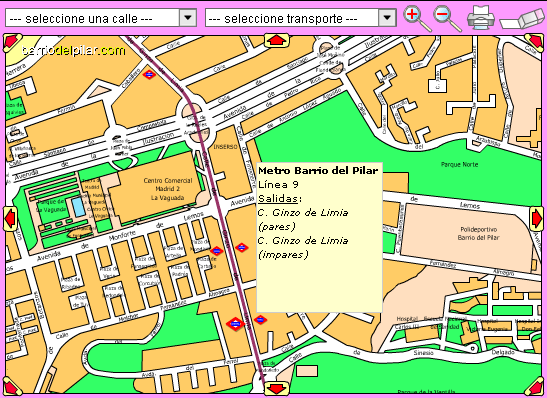
Task: Pan map diagonally with top-left corner arrow
Action: click(x=12, y=43)
